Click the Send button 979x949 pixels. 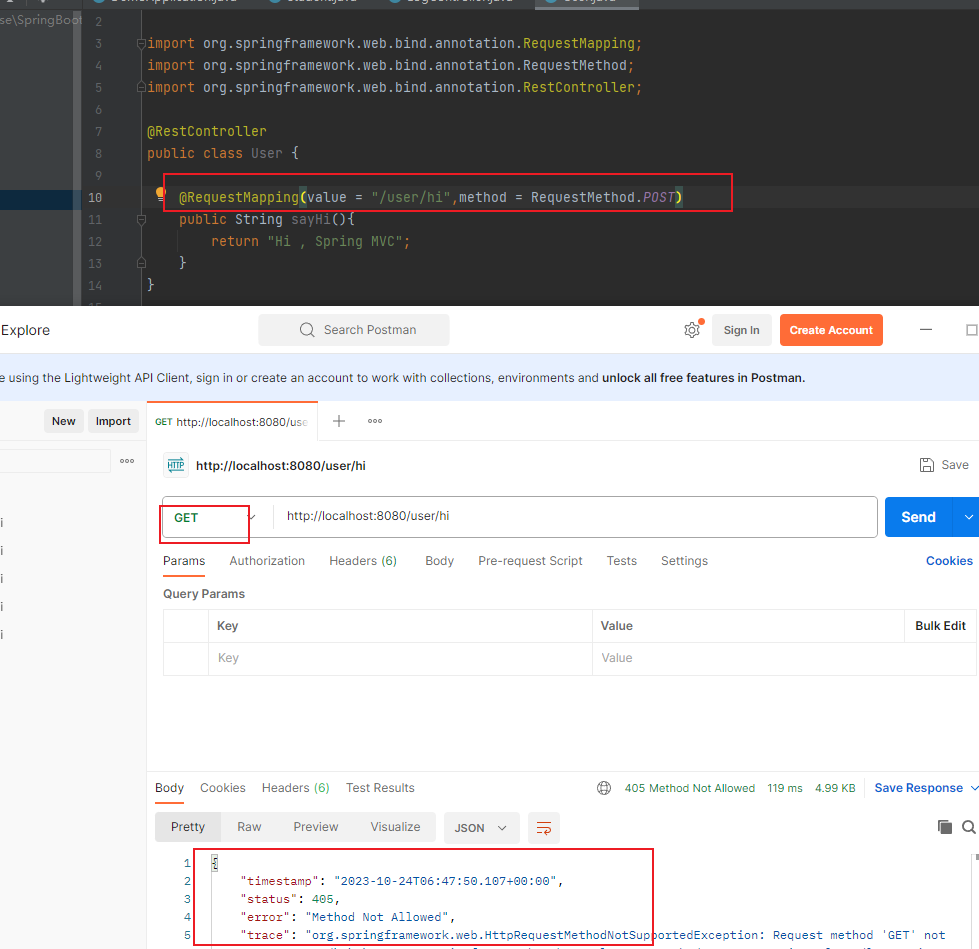(x=918, y=517)
